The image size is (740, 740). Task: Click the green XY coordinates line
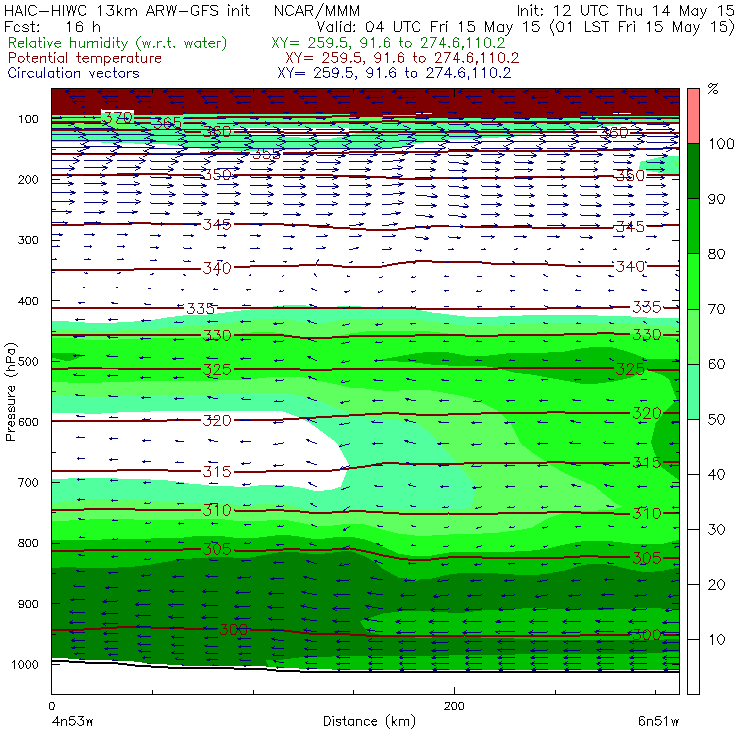tap(388, 43)
